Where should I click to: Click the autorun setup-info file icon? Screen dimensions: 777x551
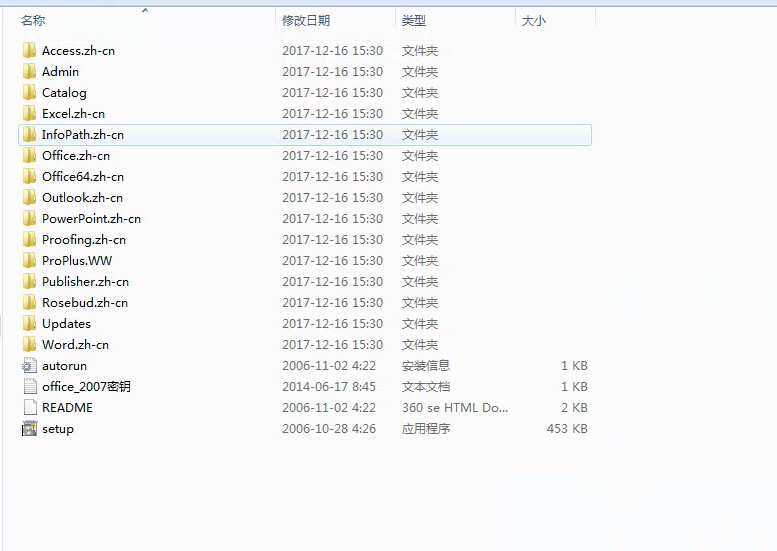point(30,365)
